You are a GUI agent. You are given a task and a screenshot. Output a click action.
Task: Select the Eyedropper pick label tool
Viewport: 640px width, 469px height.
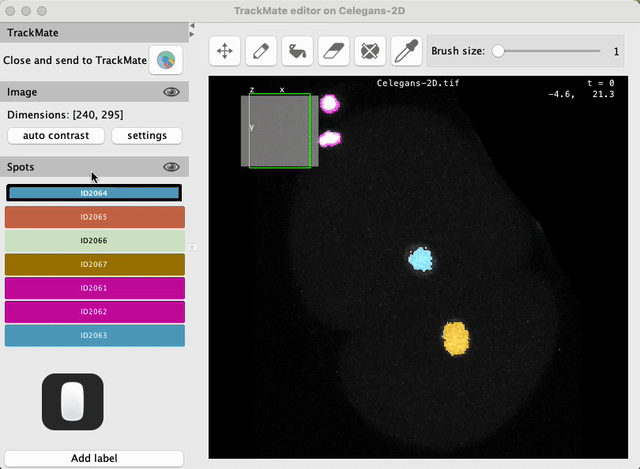406,51
